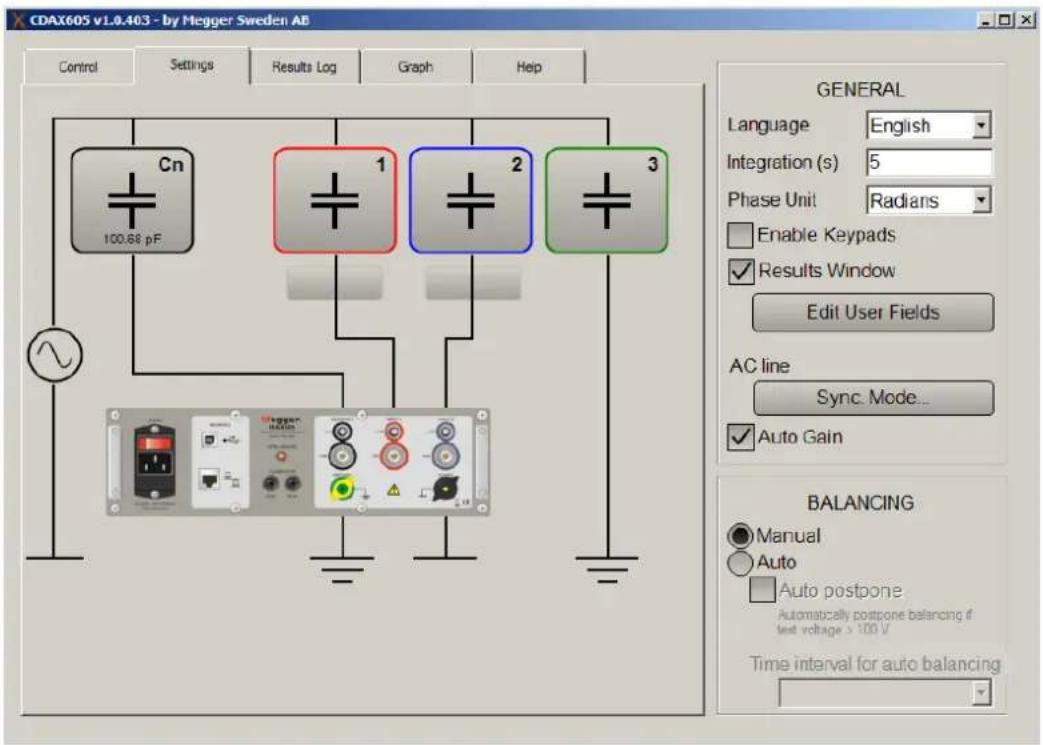The width and height of the screenshot is (1043, 745).
Task: Switch to the Results Log tab
Action: pos(305,67)
